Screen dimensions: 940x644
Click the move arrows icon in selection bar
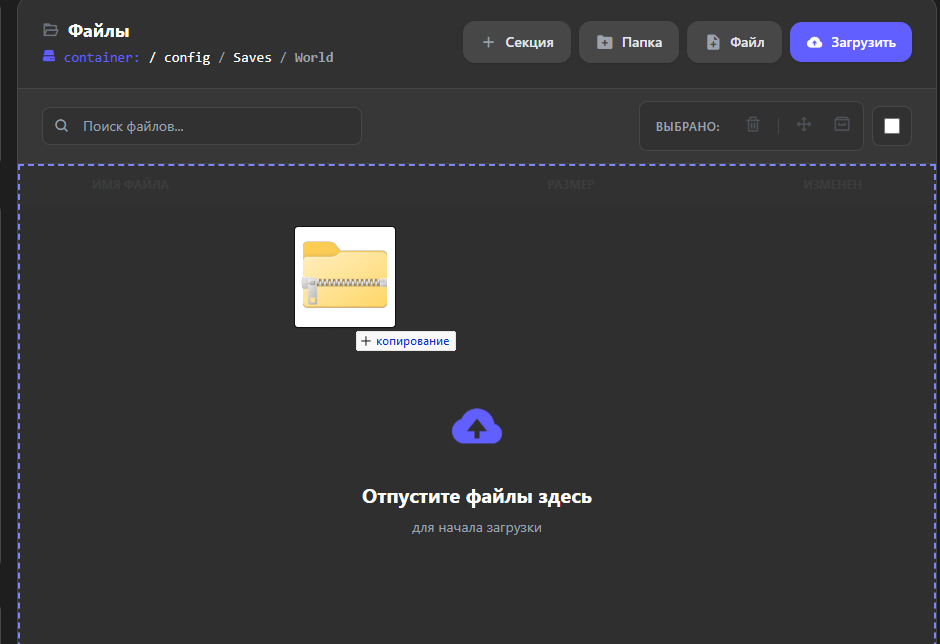[804, 124]
